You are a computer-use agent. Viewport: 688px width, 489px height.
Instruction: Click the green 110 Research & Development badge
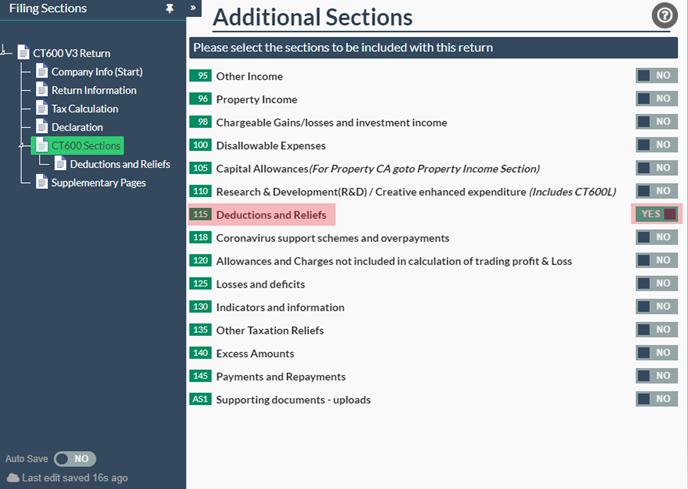(x=200, y=191)
